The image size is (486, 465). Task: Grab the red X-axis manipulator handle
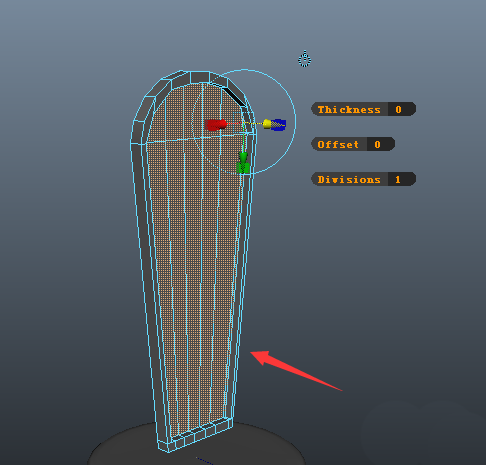pos(216,125)
